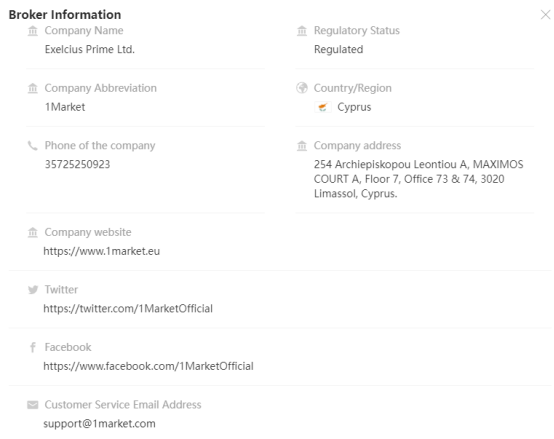This screenshot has height=439, width=554.
Task: Close the Broker Information dialog
Action: 545,15
